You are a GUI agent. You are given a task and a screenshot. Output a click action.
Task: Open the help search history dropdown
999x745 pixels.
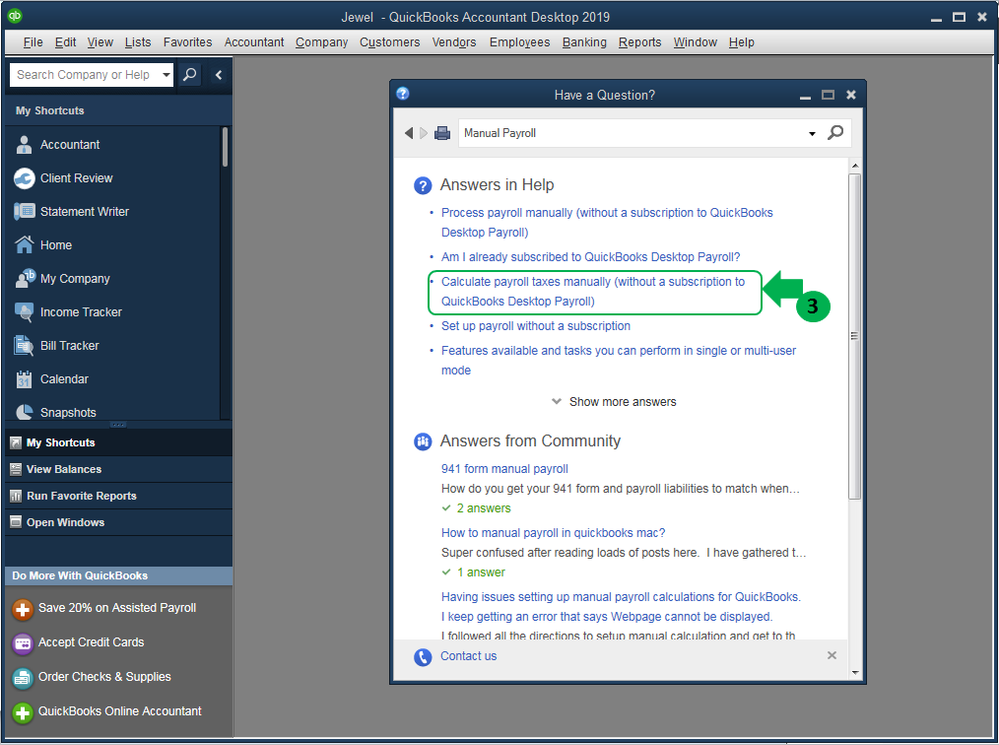click(812, 133)
